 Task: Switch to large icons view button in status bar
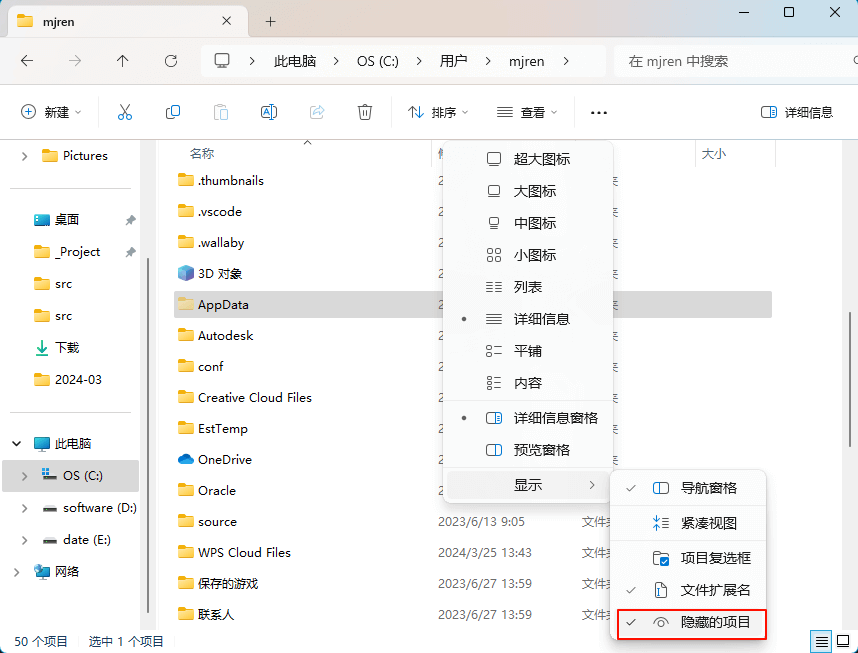842,641
